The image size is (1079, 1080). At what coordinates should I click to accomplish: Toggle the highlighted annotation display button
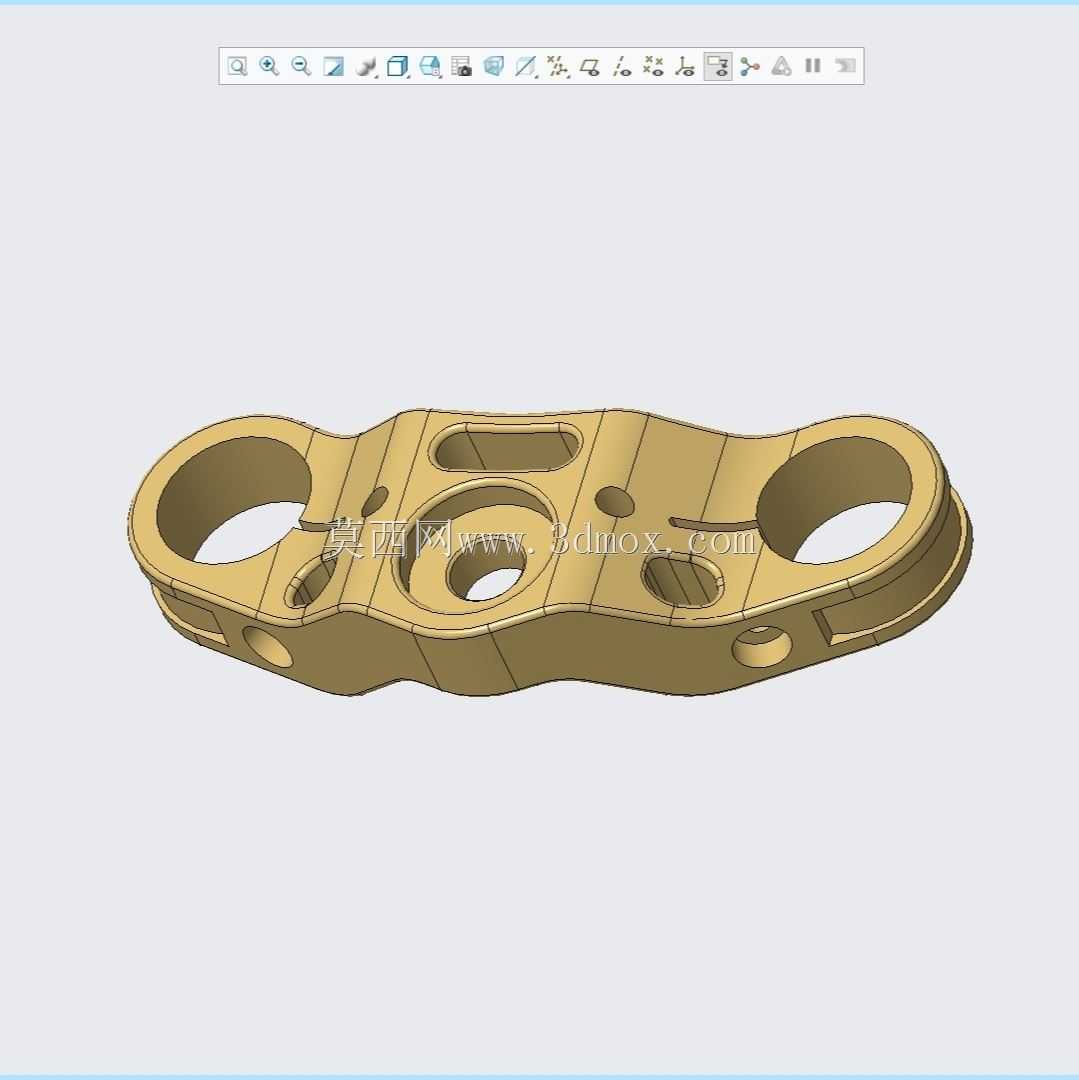[x=717, y=66]
